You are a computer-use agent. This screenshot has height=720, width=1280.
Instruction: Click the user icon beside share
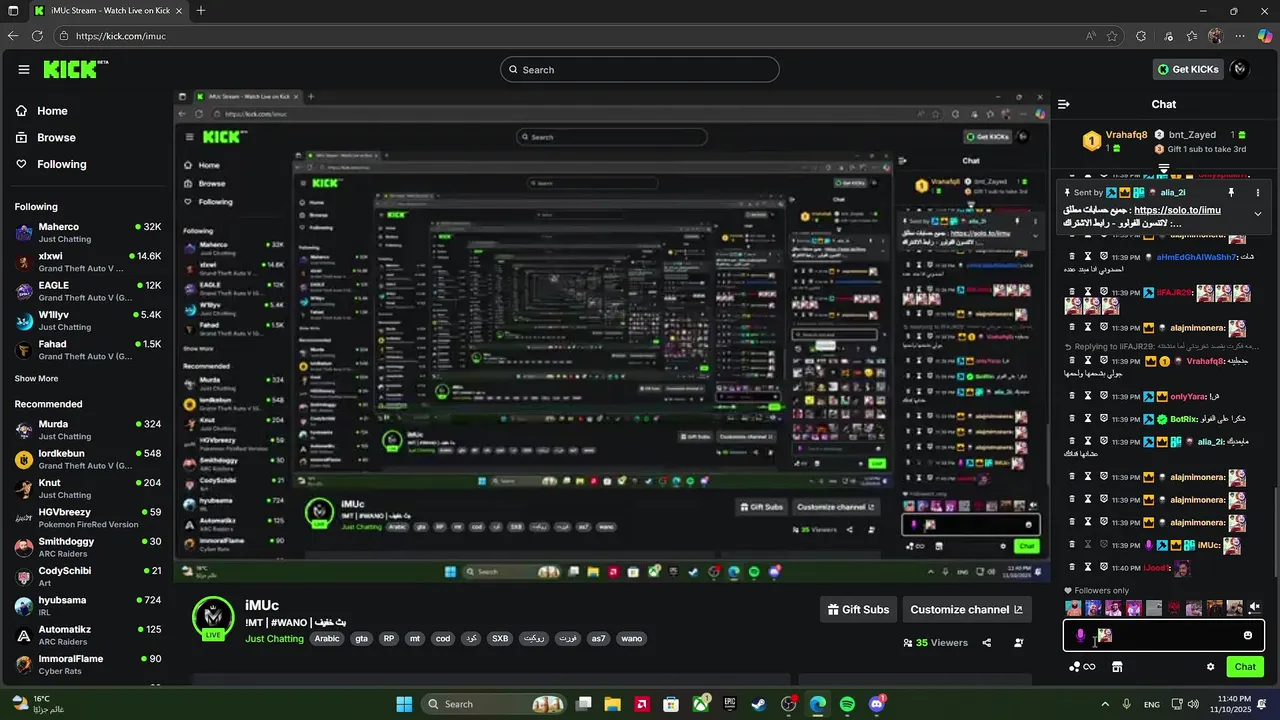(x=1019, y=643)
